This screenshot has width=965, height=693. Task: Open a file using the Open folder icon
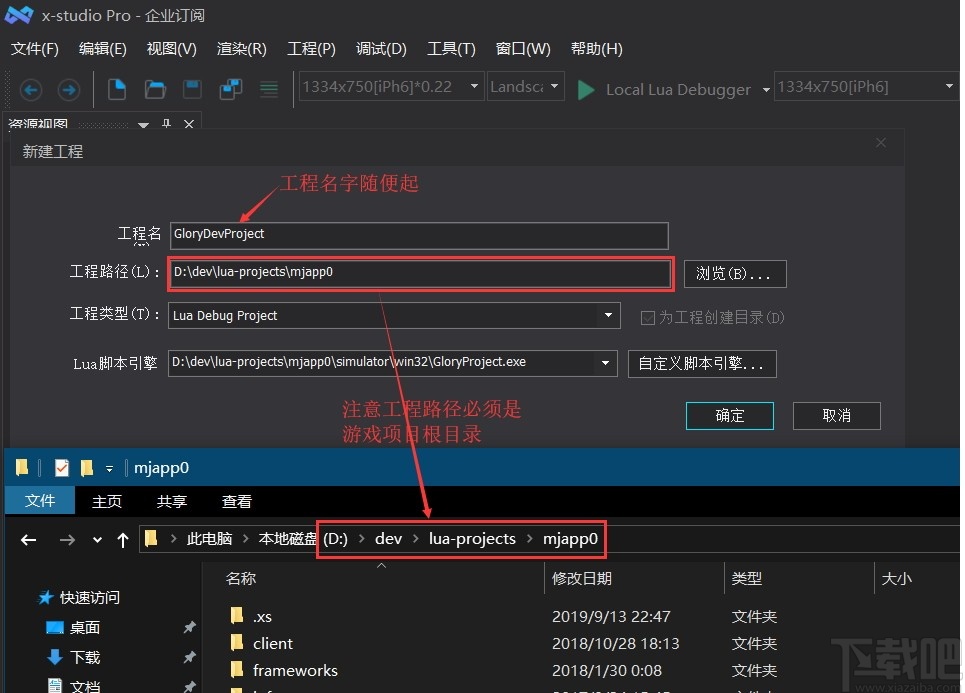[x=154, y=89]
